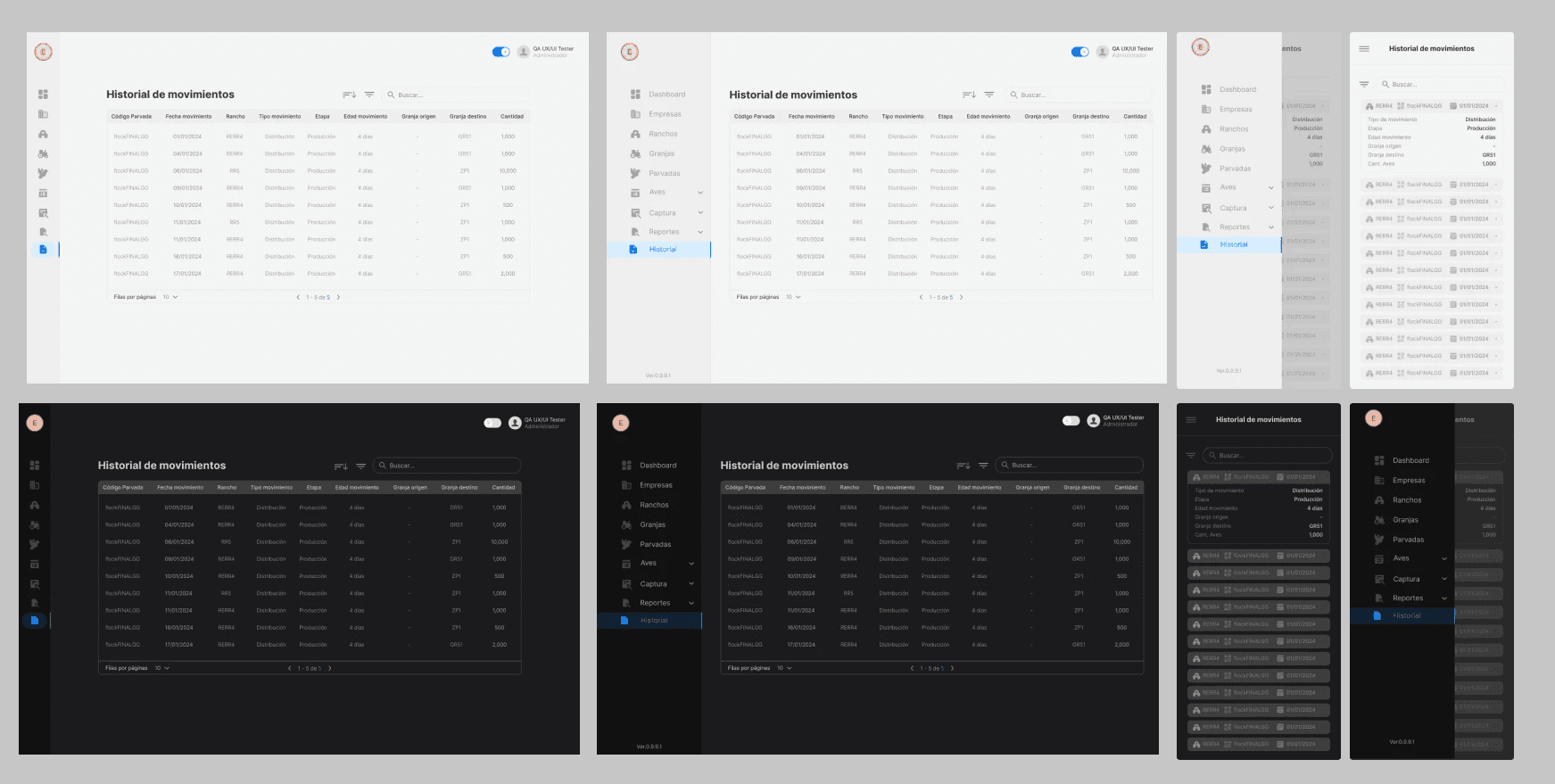Click filter icon in light labeled-sidebar desktop frame
Image resolution: width=1555 pixels, height=784 pixels.
tap(989, 95)
